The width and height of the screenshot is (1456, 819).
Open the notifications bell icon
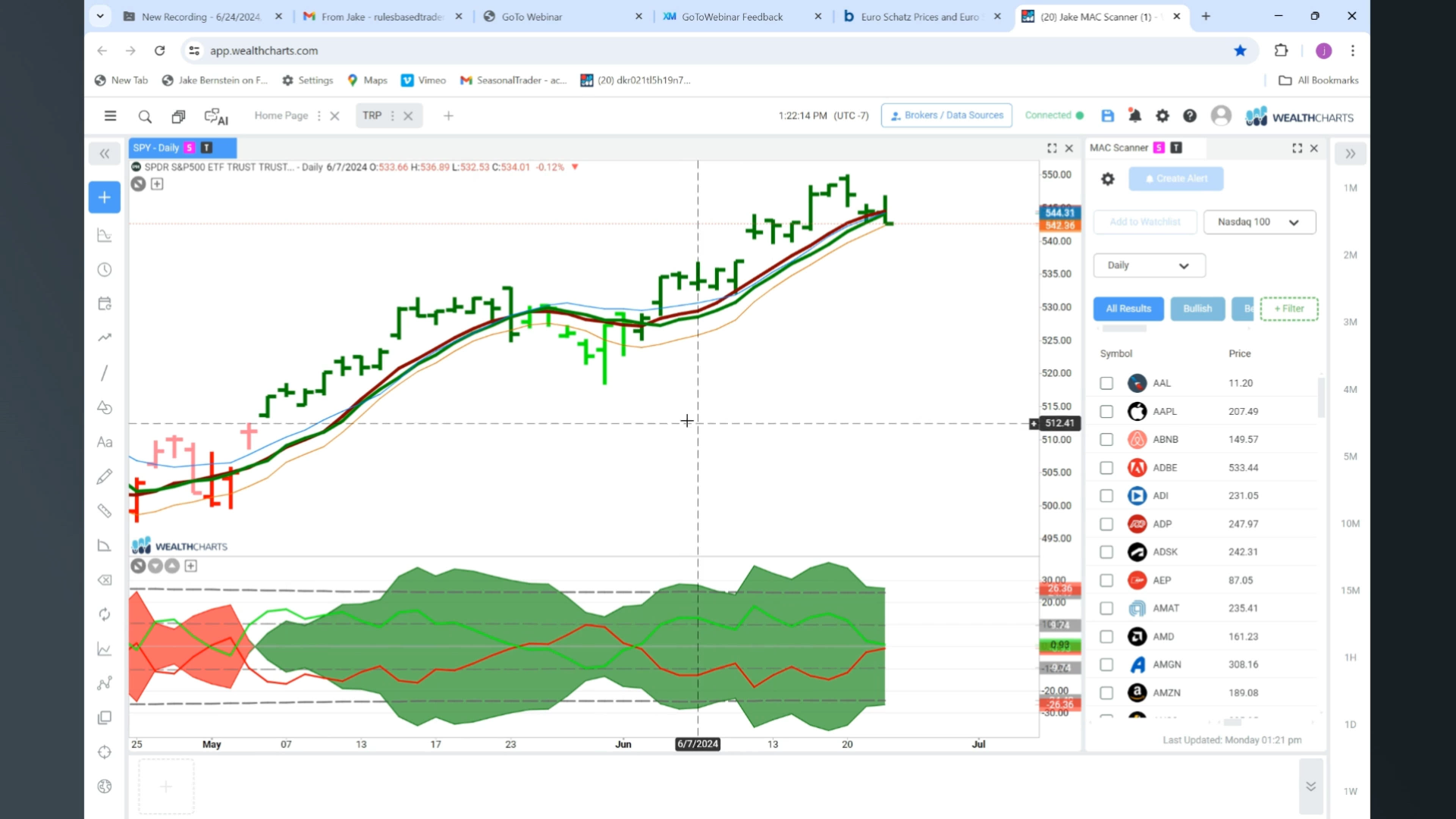pos(1134,116)
